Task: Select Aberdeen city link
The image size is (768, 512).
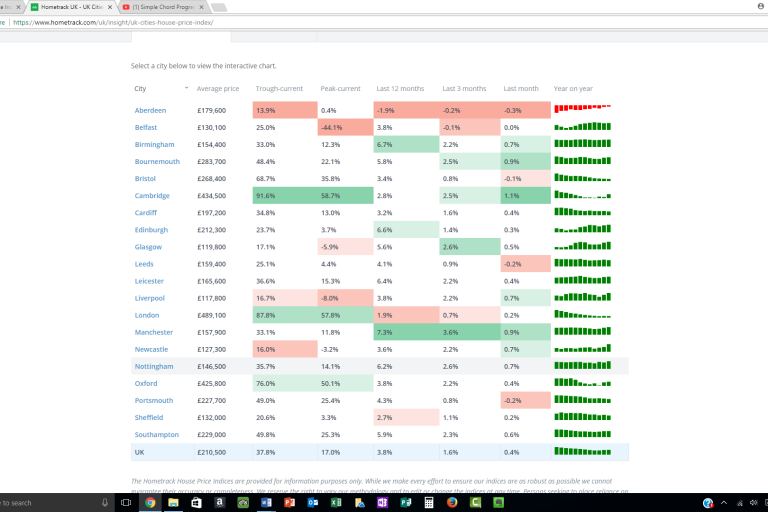Action: (150, 110)
